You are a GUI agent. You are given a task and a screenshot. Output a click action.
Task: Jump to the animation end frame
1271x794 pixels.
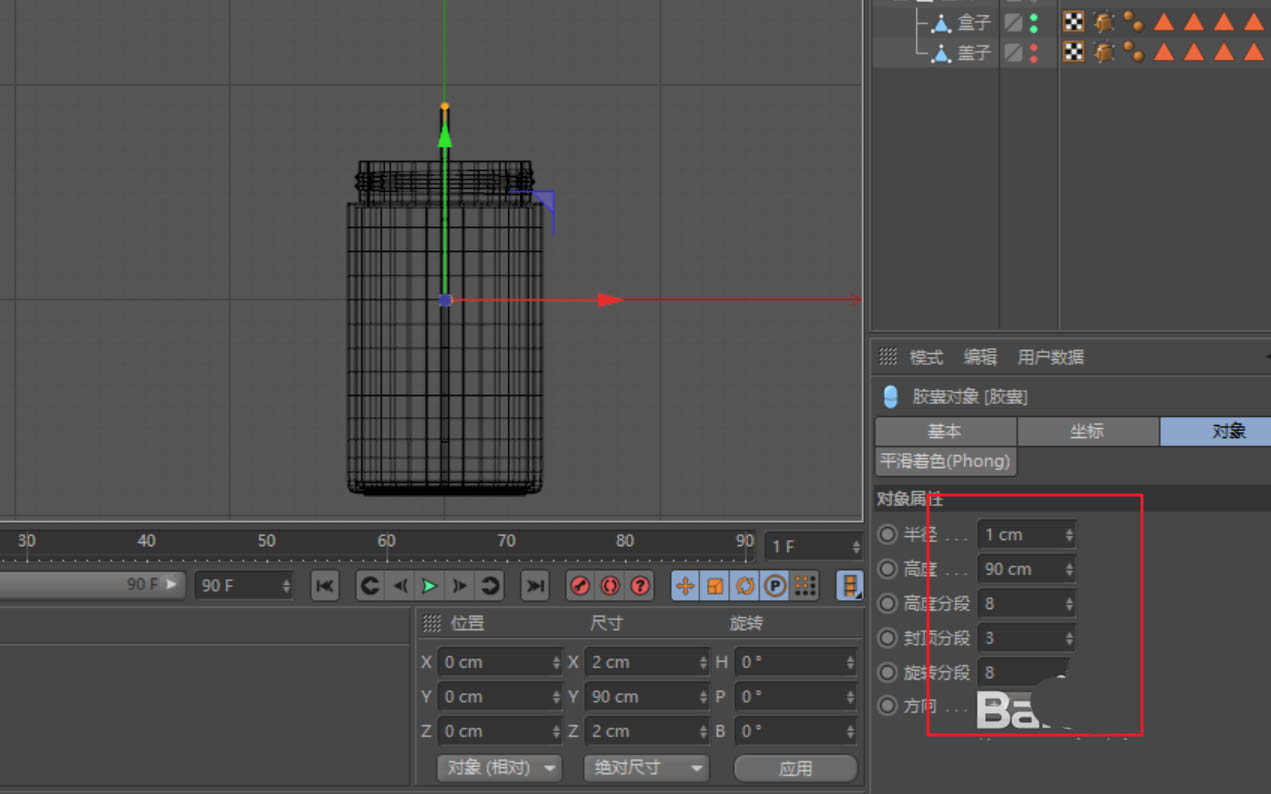[535, 586]
